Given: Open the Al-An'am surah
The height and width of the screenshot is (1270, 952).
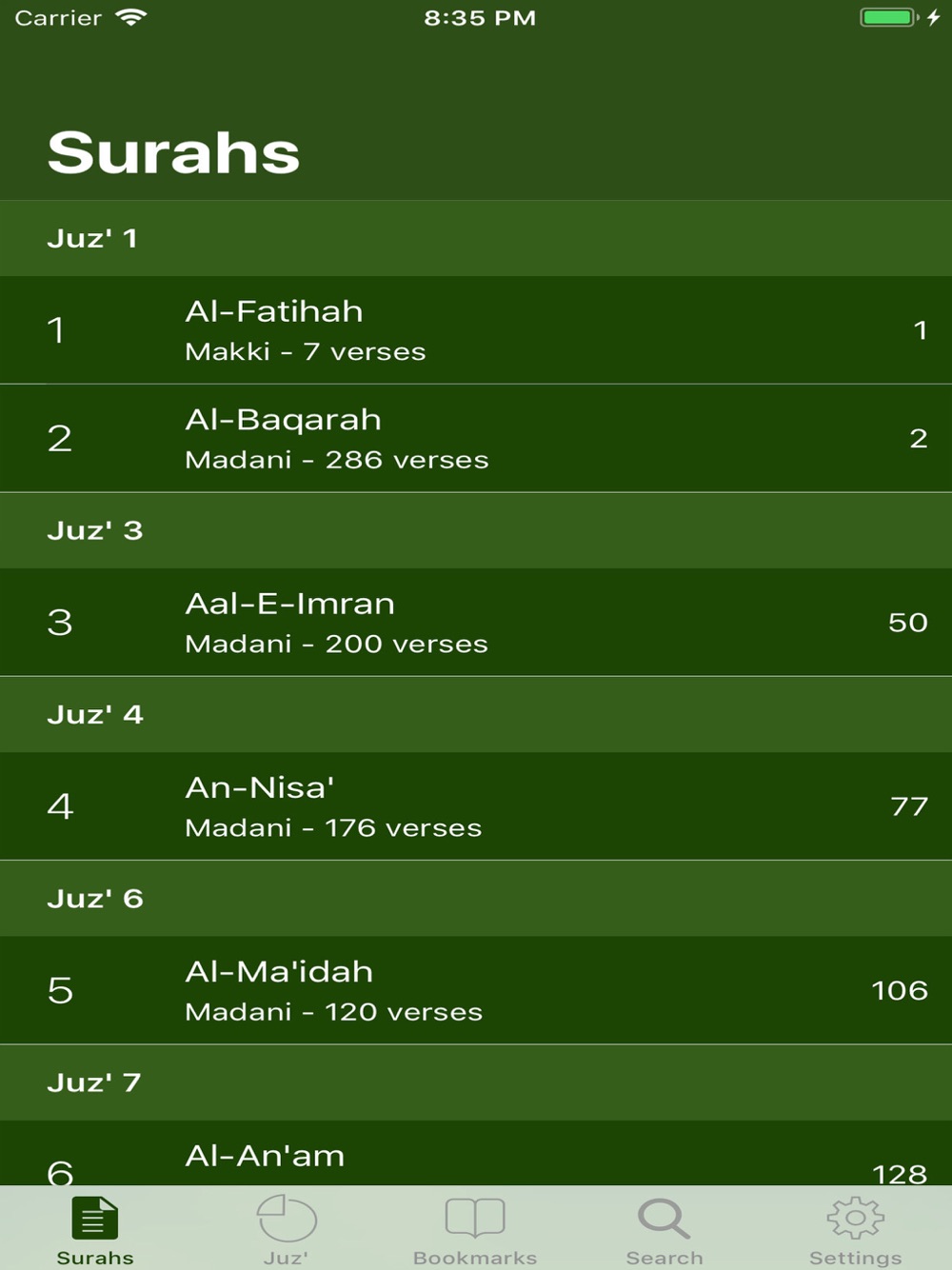Looking at the screenshot, I should point(476,1157).
